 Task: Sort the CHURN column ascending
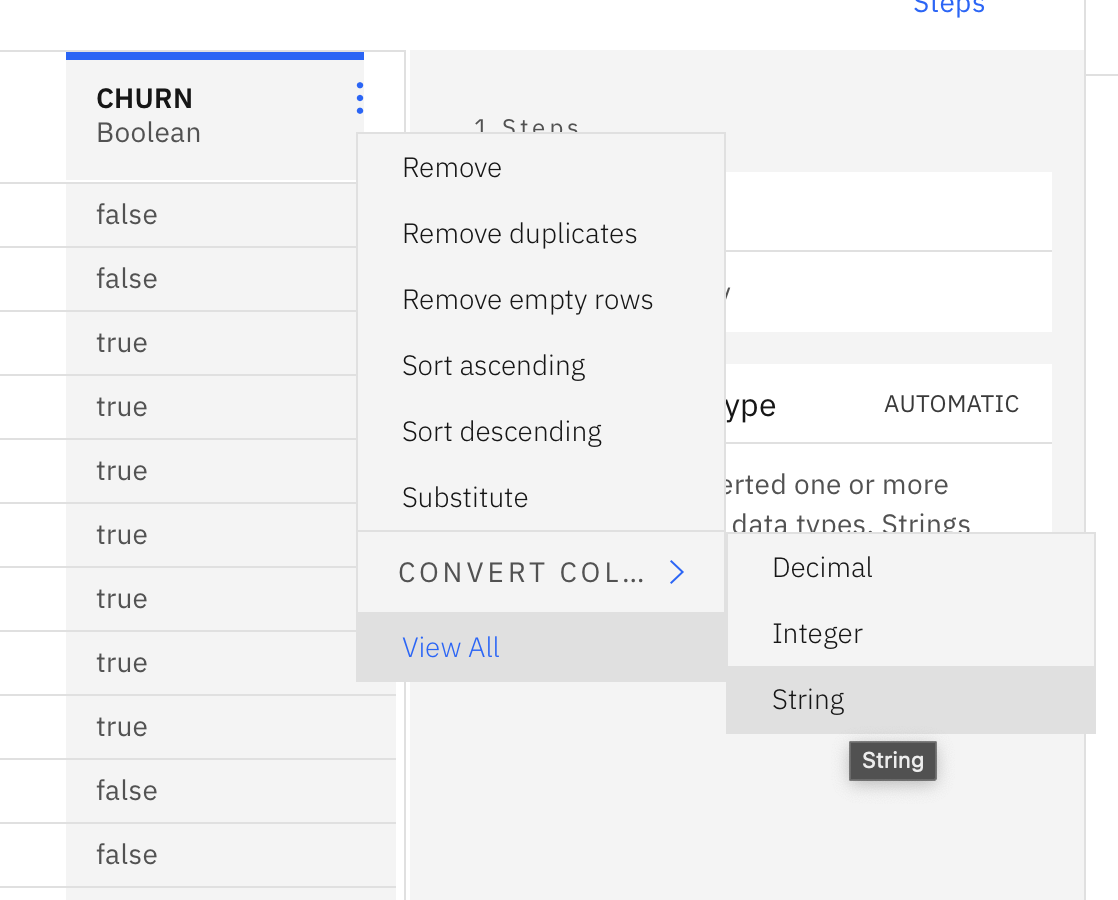pyautogui.click(x=493, y=366)
